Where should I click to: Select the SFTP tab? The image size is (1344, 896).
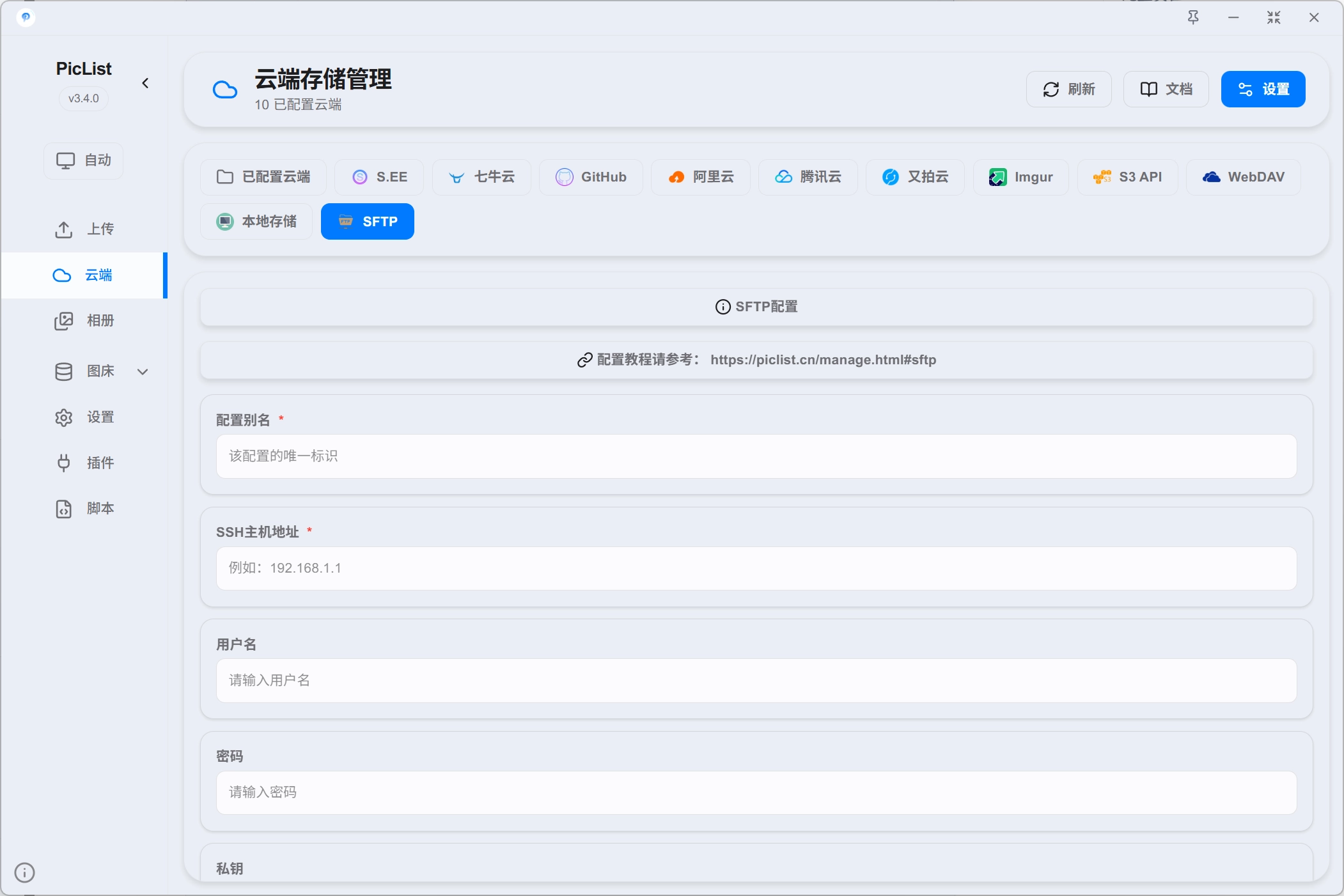[x=368, y=222]
